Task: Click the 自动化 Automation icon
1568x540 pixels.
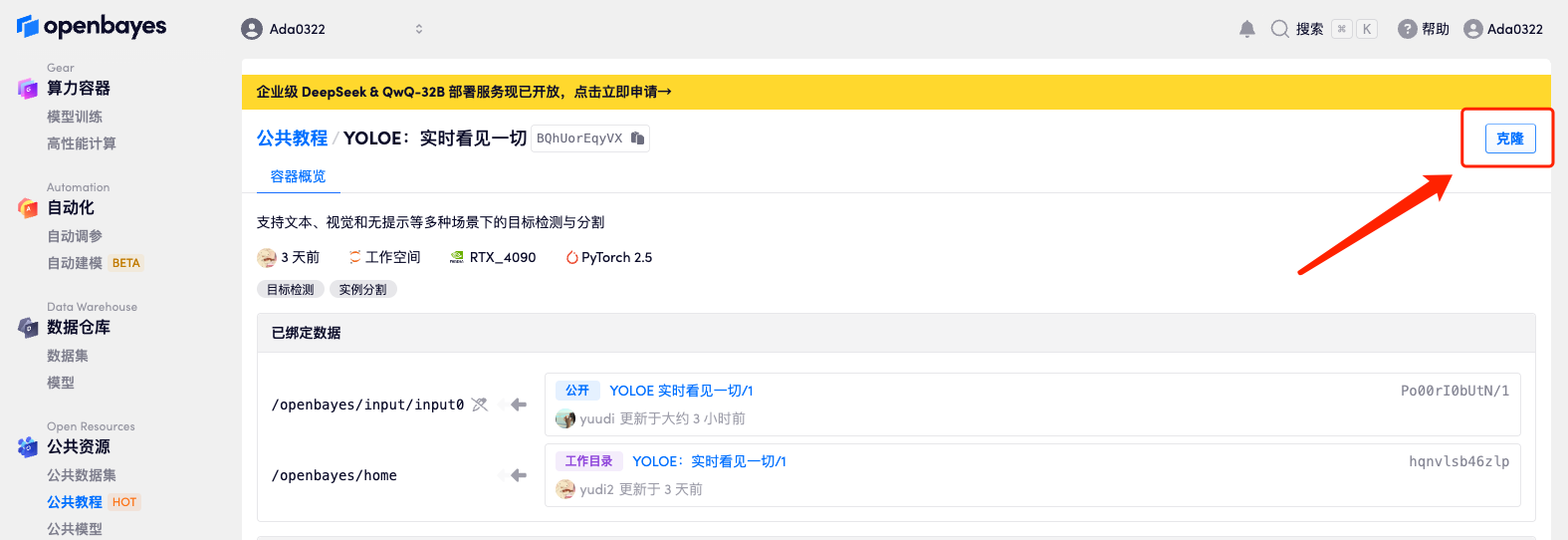Action: point(28,208)
